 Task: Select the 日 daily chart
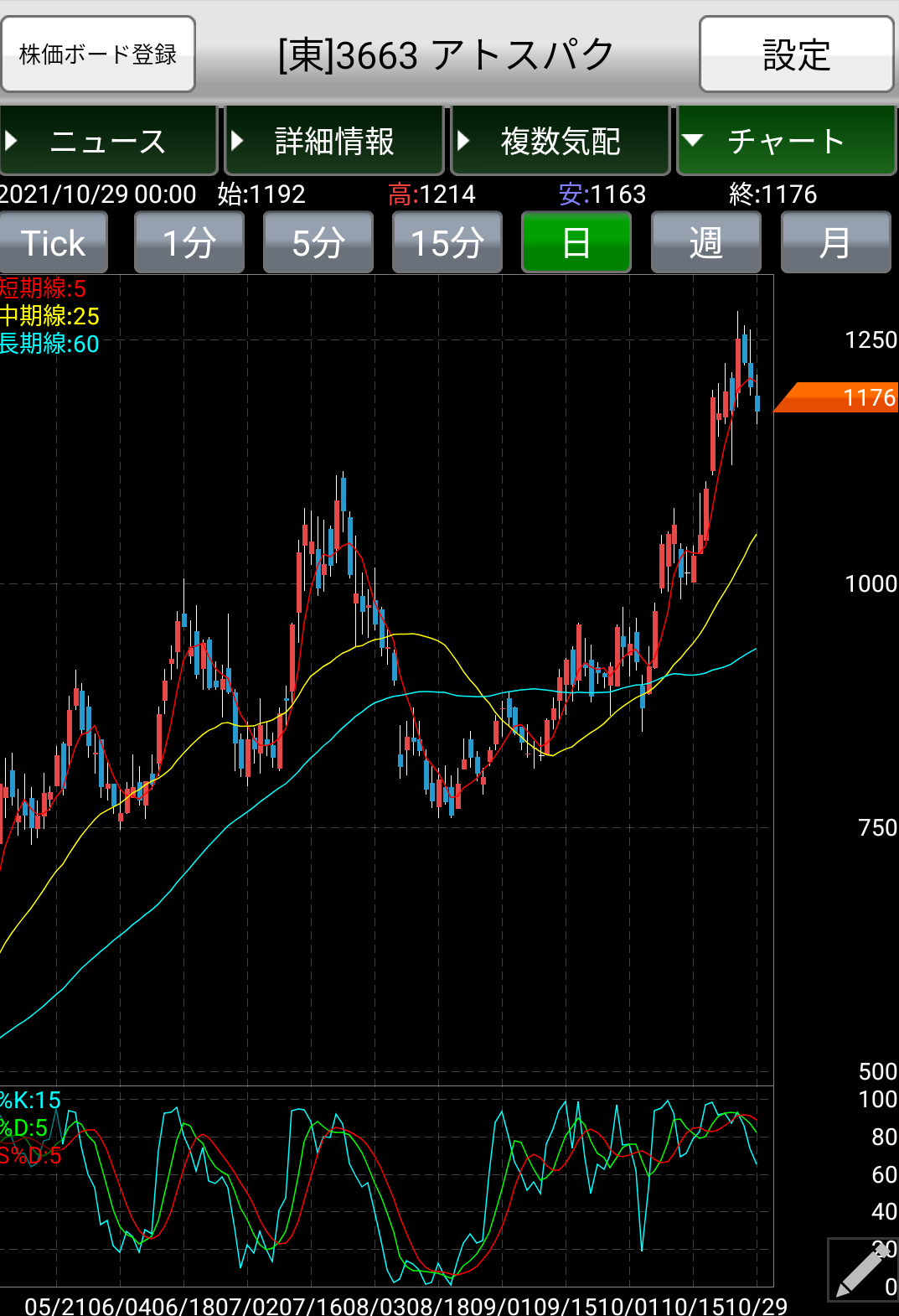(x=576, y=243)
